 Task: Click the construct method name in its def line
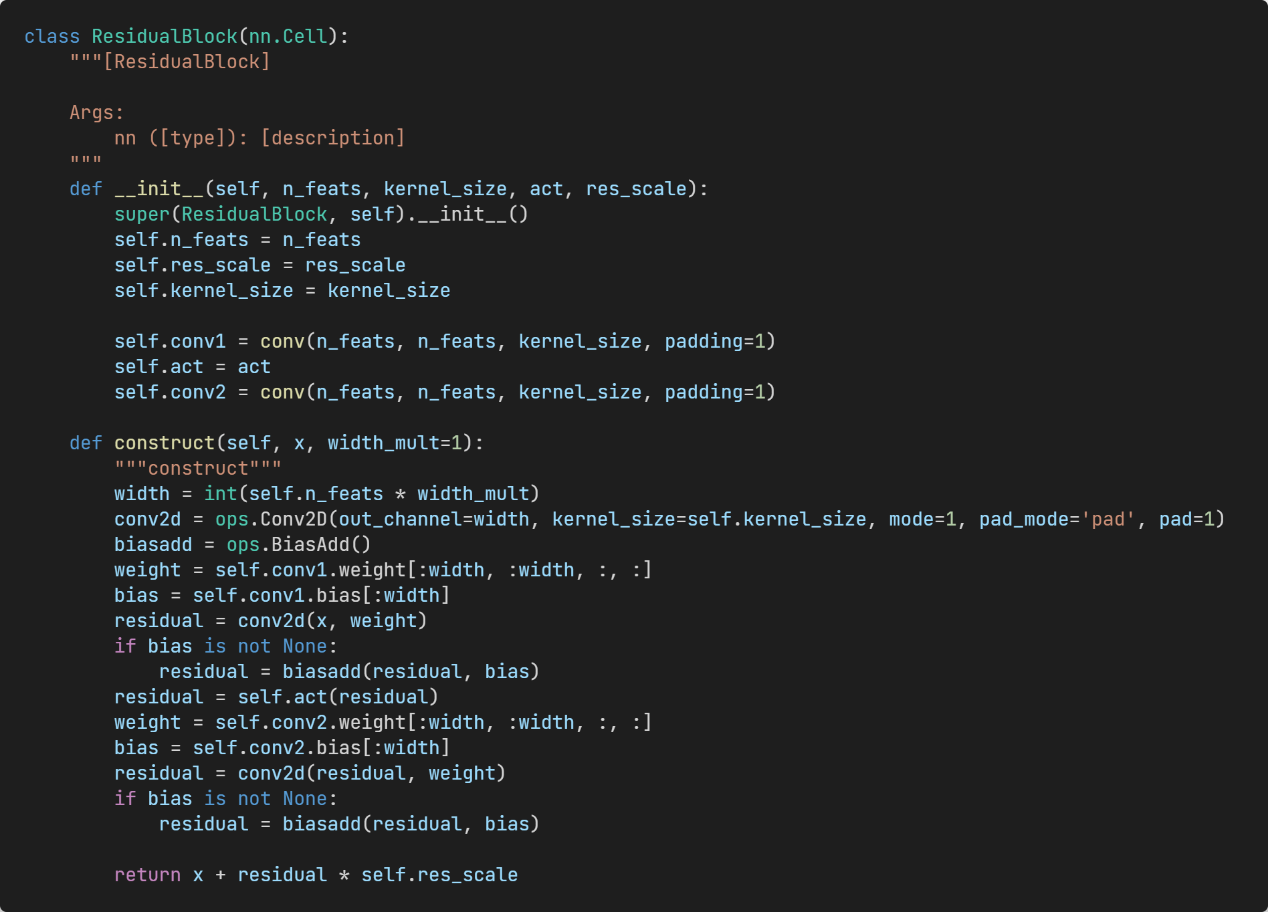pyautogui.click(x=164, y=443)
